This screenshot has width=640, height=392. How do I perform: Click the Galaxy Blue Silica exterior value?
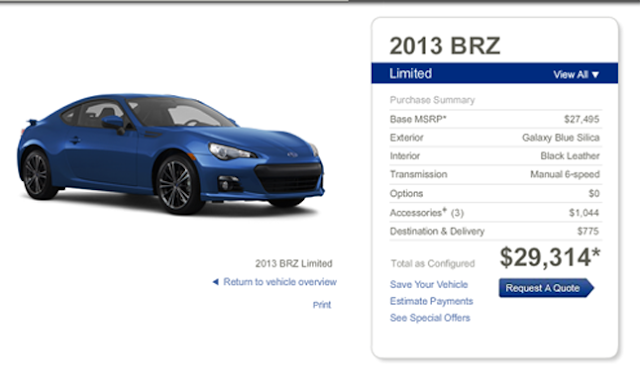coord(561,138)
